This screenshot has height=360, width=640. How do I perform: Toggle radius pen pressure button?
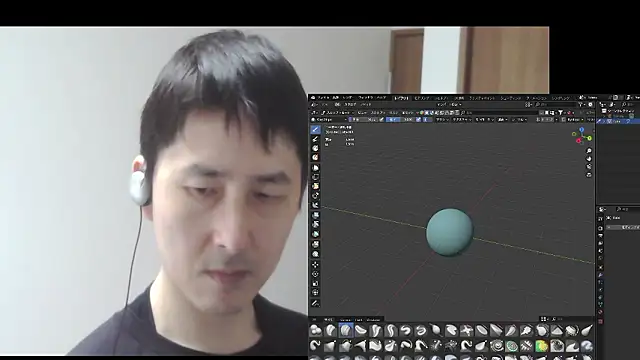382,120
